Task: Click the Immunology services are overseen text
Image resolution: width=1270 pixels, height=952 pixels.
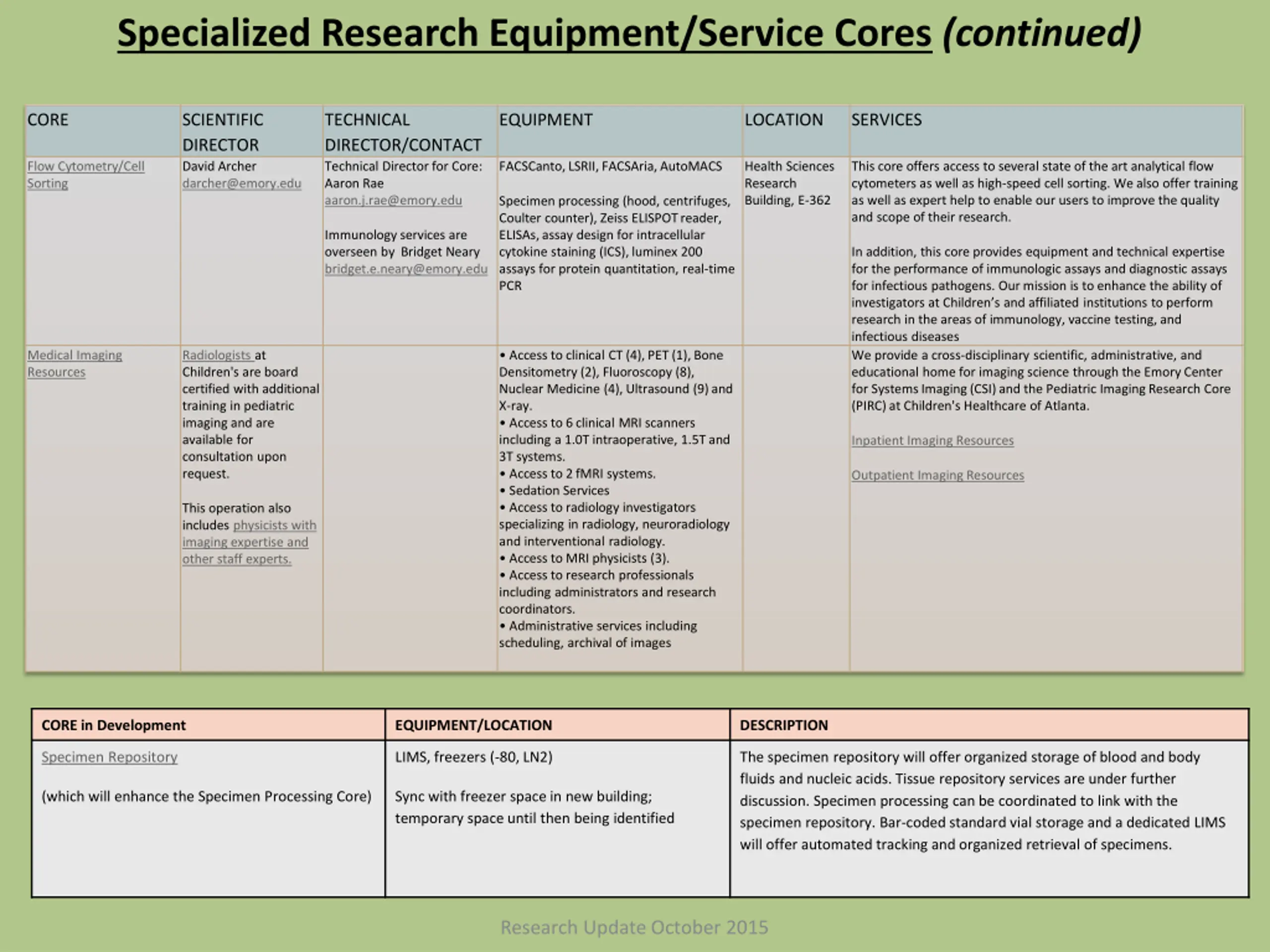Action: 402,243
